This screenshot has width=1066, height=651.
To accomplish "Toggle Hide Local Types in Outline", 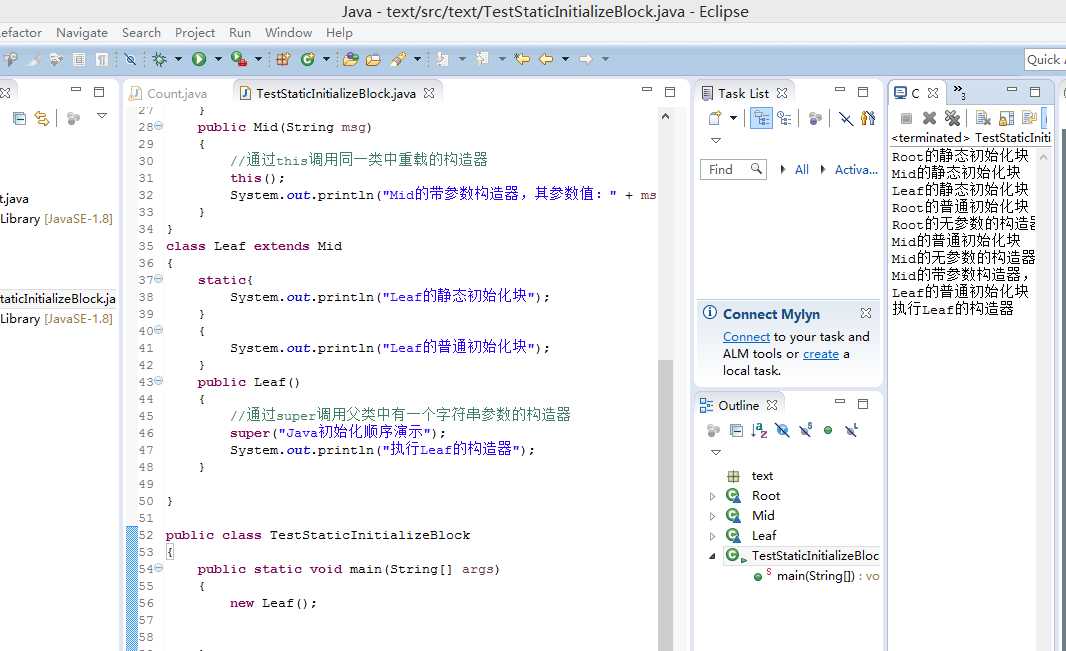I will tap(851, 430).
